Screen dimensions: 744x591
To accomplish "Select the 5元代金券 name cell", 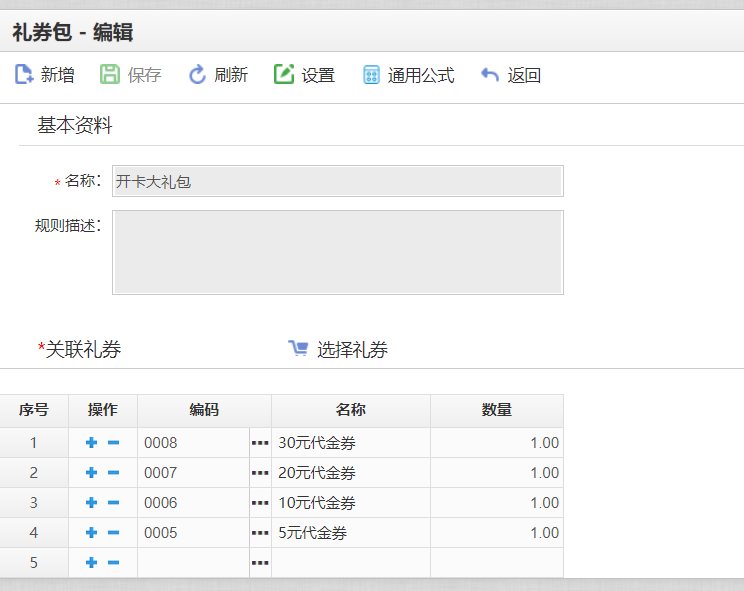I will tap(350, 533).
